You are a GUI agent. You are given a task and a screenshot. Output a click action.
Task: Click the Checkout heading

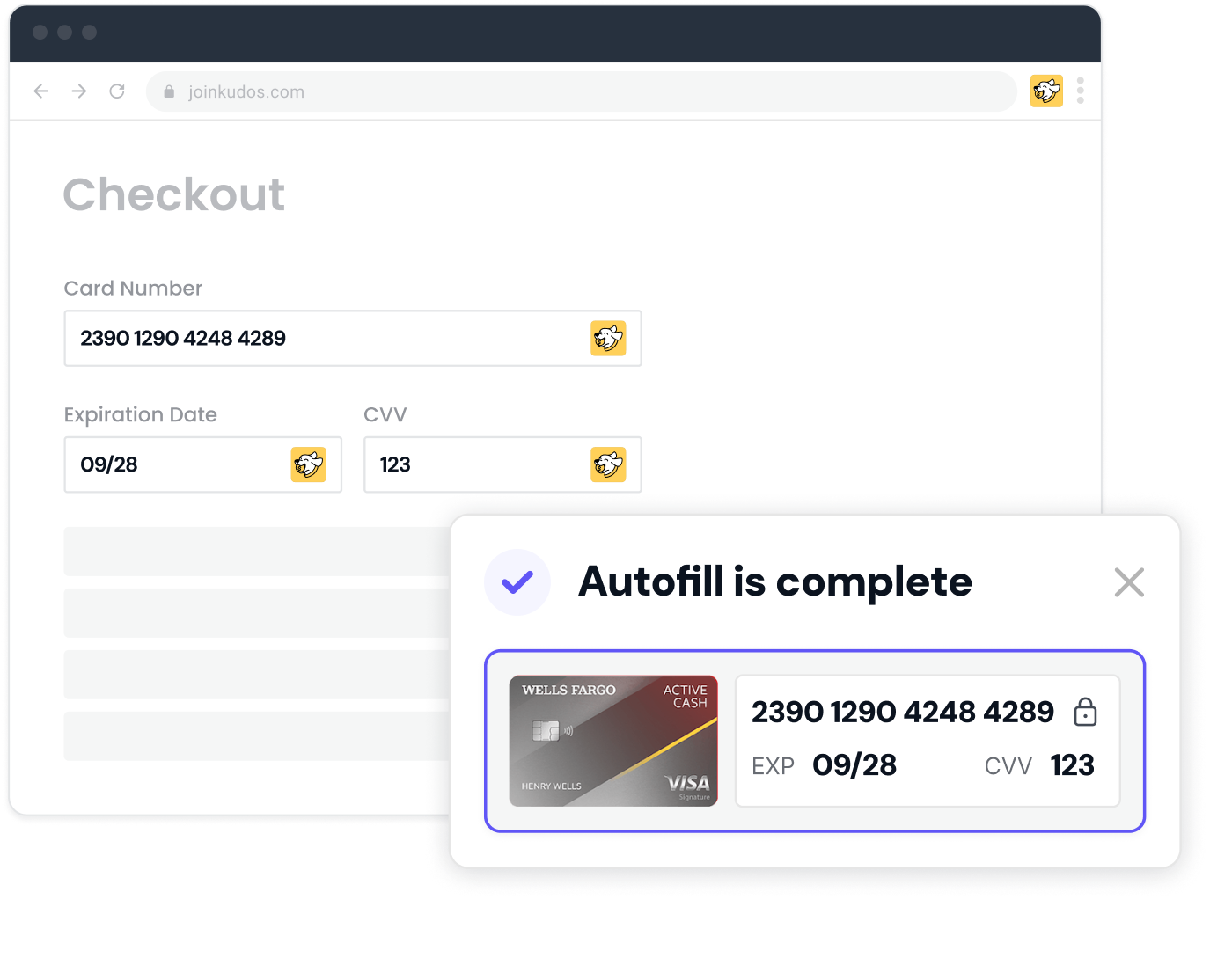(174, 194)
